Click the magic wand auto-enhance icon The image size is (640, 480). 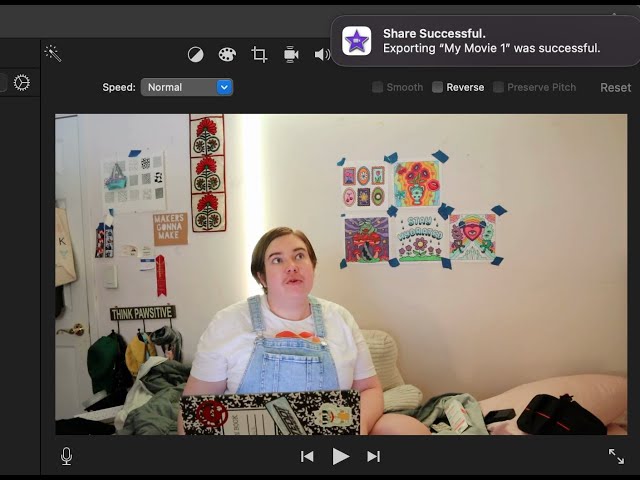click(53, 53)
